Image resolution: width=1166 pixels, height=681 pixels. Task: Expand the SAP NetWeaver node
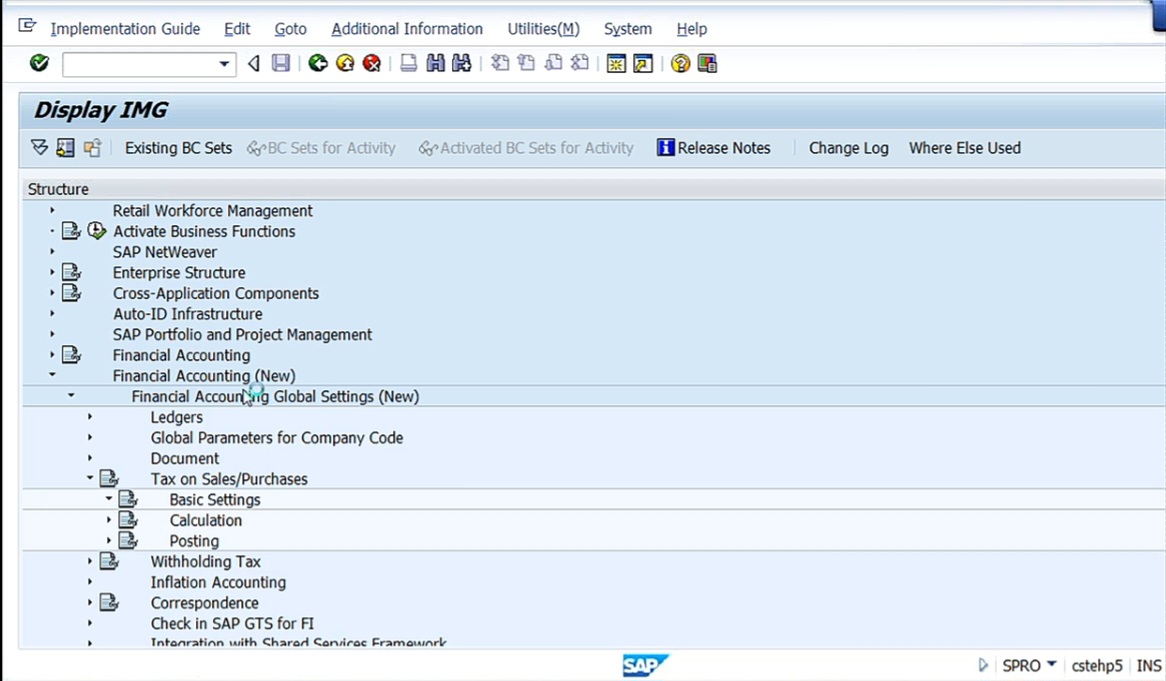click(52, 251)
